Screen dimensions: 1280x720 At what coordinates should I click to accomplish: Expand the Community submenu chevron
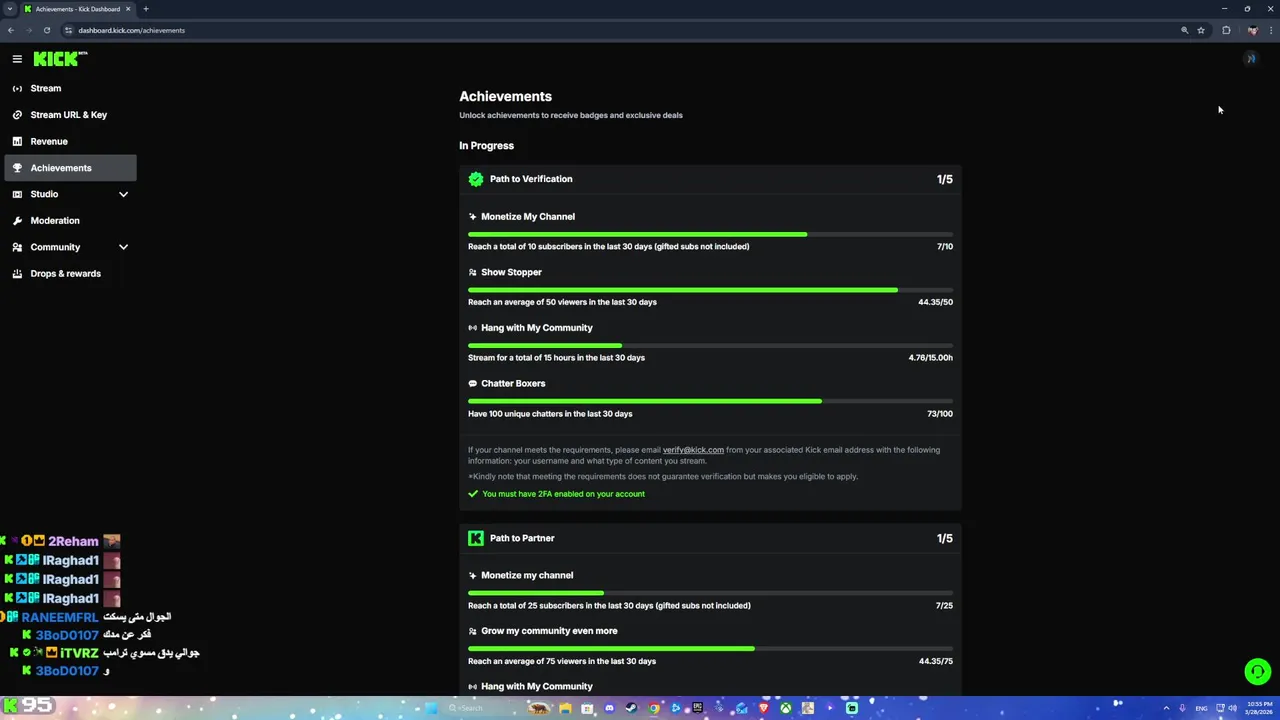(123, 247)
